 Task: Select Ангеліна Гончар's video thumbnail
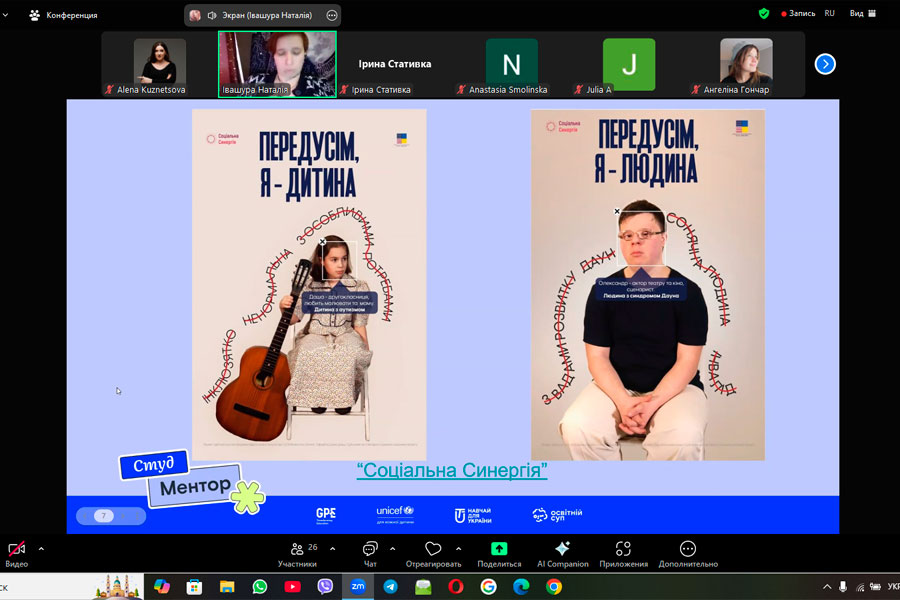(x=746, y=62)
